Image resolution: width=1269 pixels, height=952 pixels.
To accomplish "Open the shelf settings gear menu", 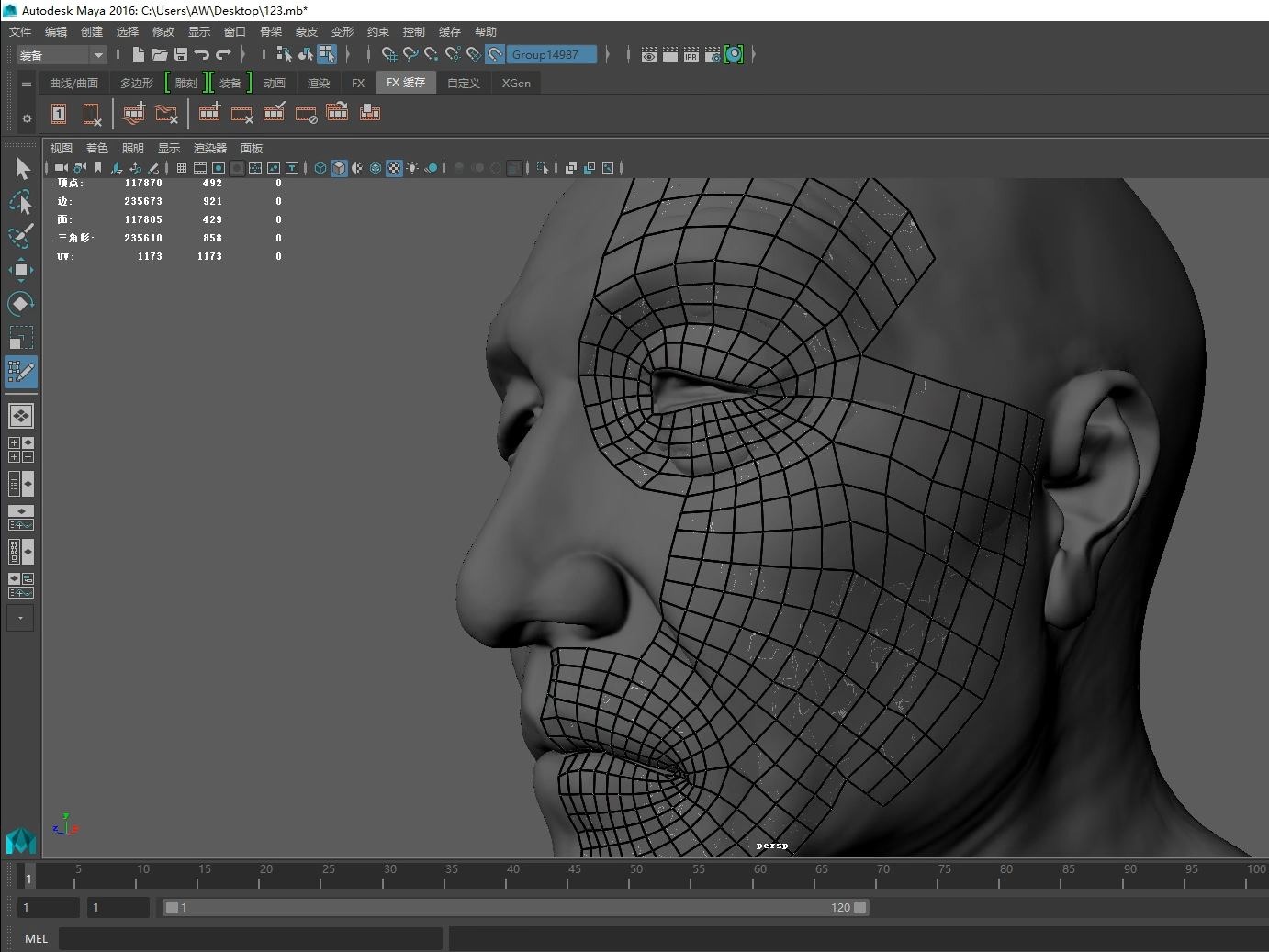I will click(x=27, y=118).
